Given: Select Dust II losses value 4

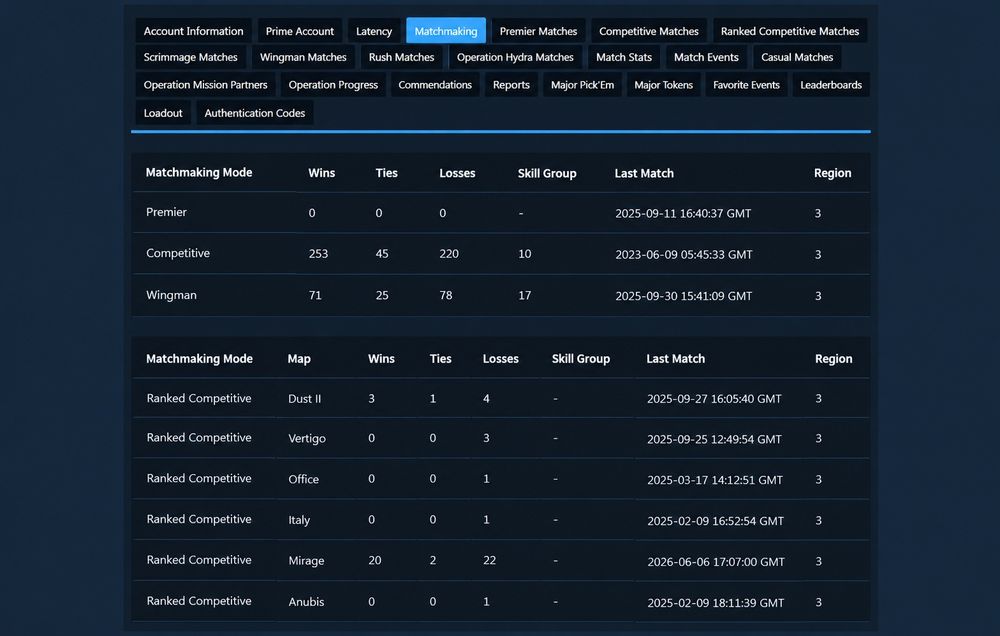Looking at the screenshot, I should [486, 398].
